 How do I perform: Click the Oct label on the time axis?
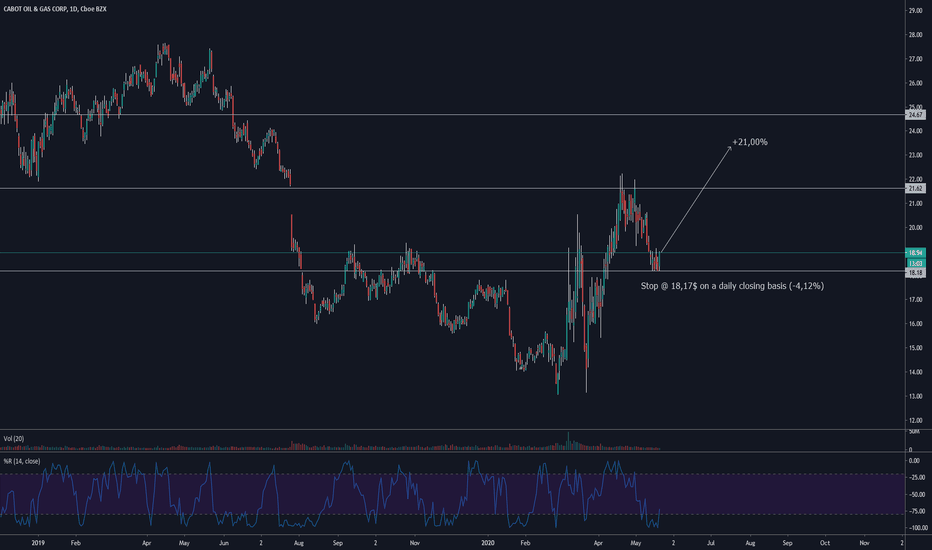click(825, 543)
